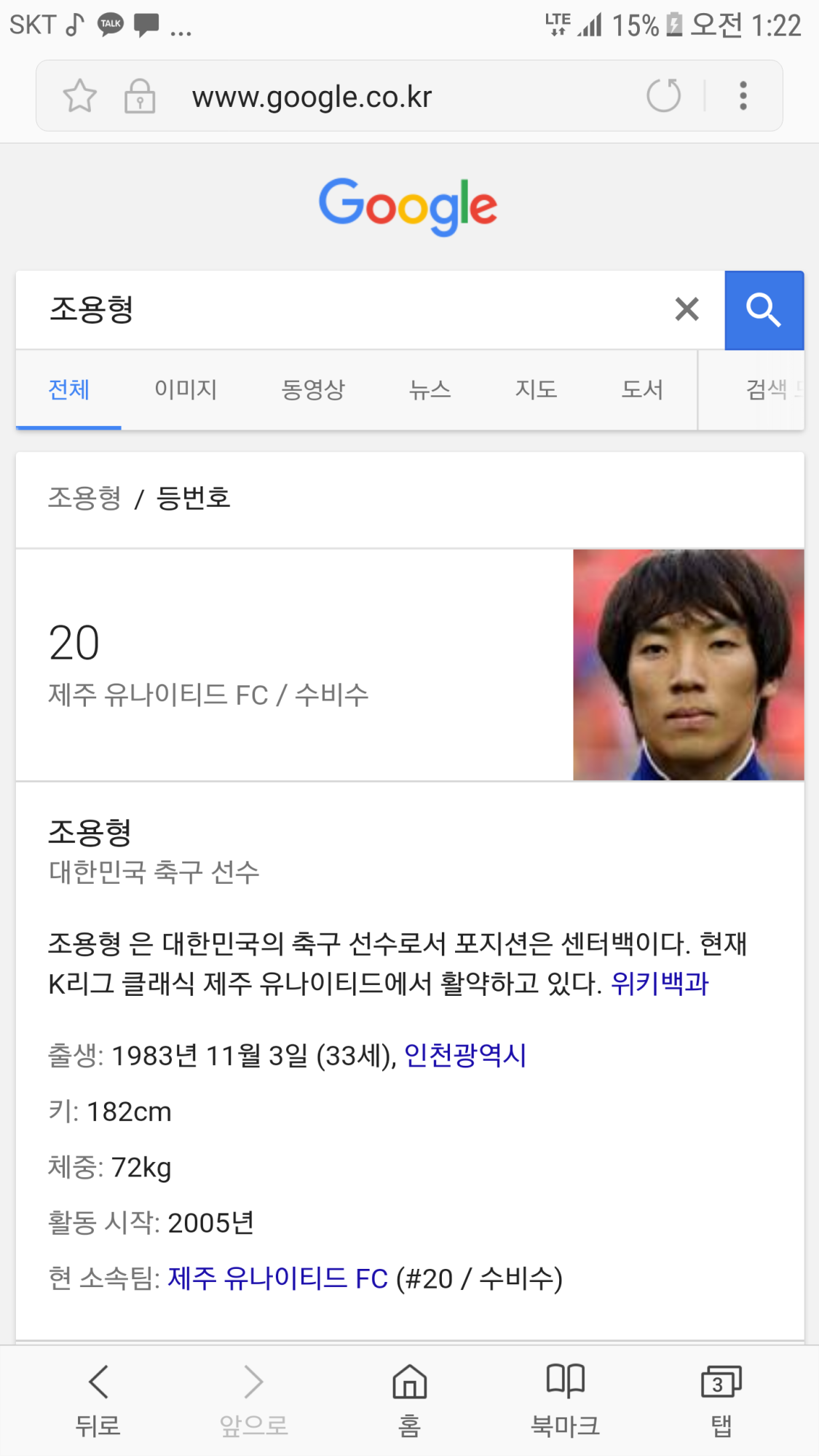
Task: Follow the 인천광역시 link
Action: 465,1055
